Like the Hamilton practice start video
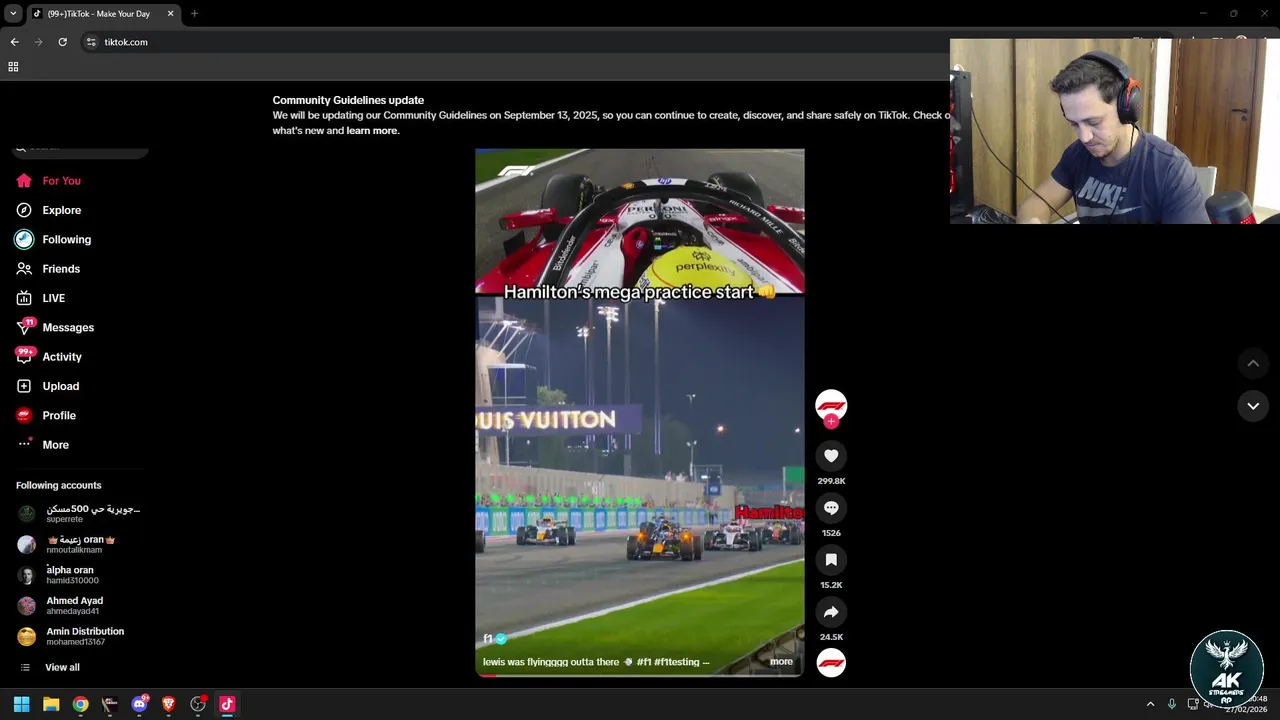This screenshot has height=720, width=1280. pos(831,456)
